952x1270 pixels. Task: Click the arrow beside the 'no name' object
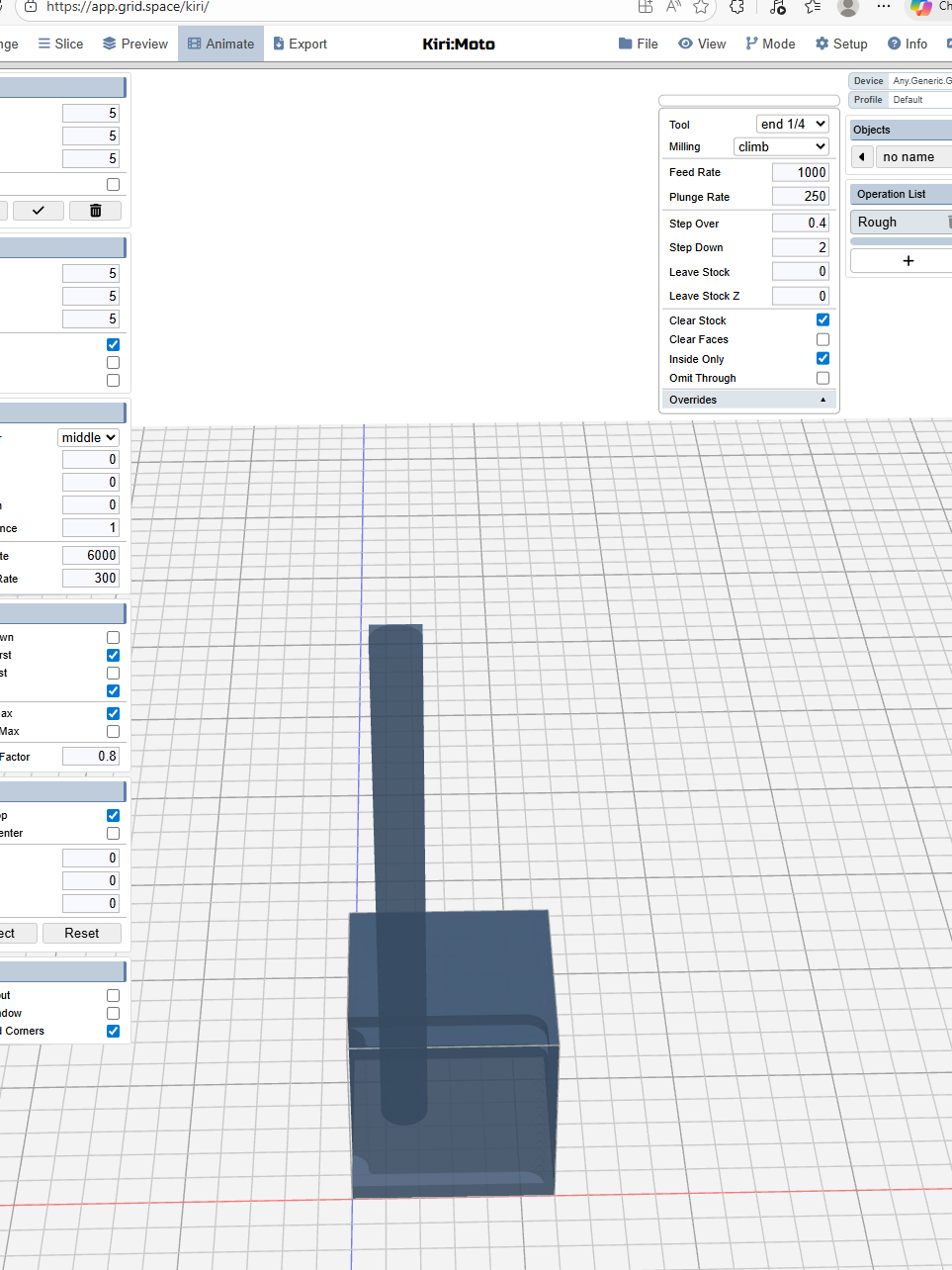click(862, 157)
